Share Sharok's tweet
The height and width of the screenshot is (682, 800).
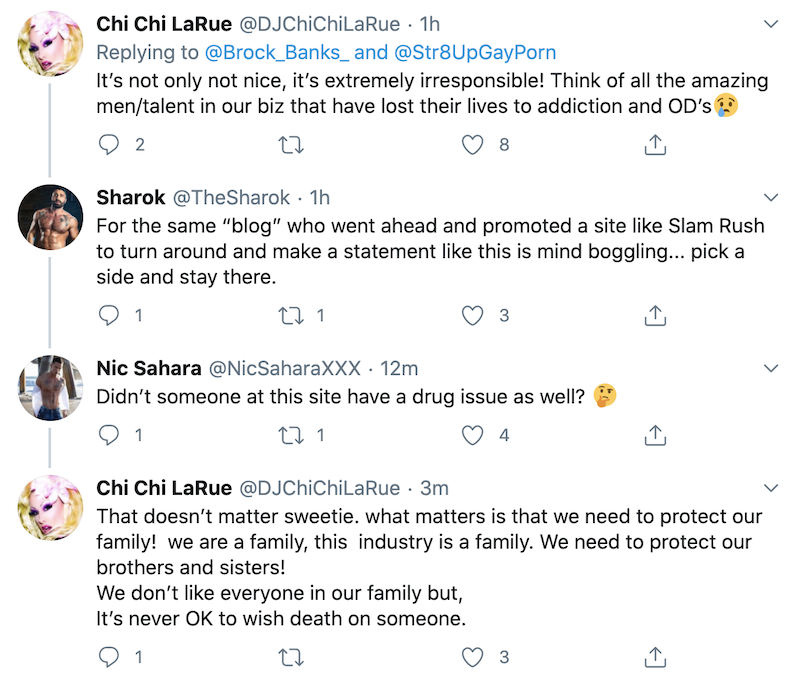[654, 316]
